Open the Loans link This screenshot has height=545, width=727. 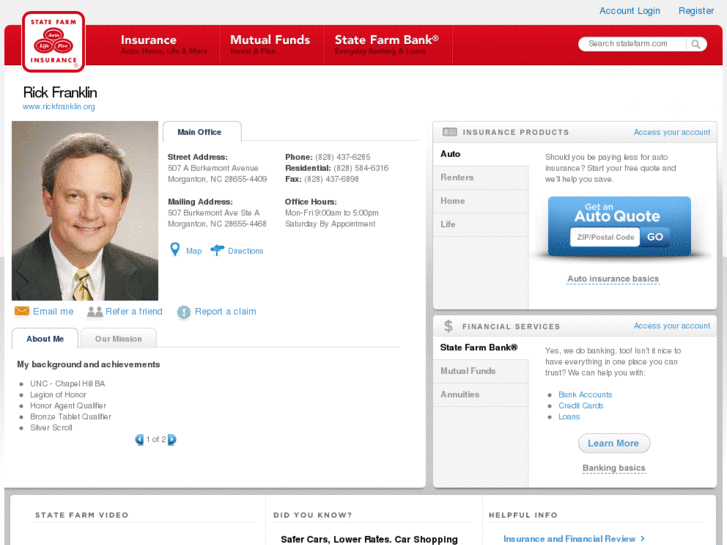click(x=569, y=417)
